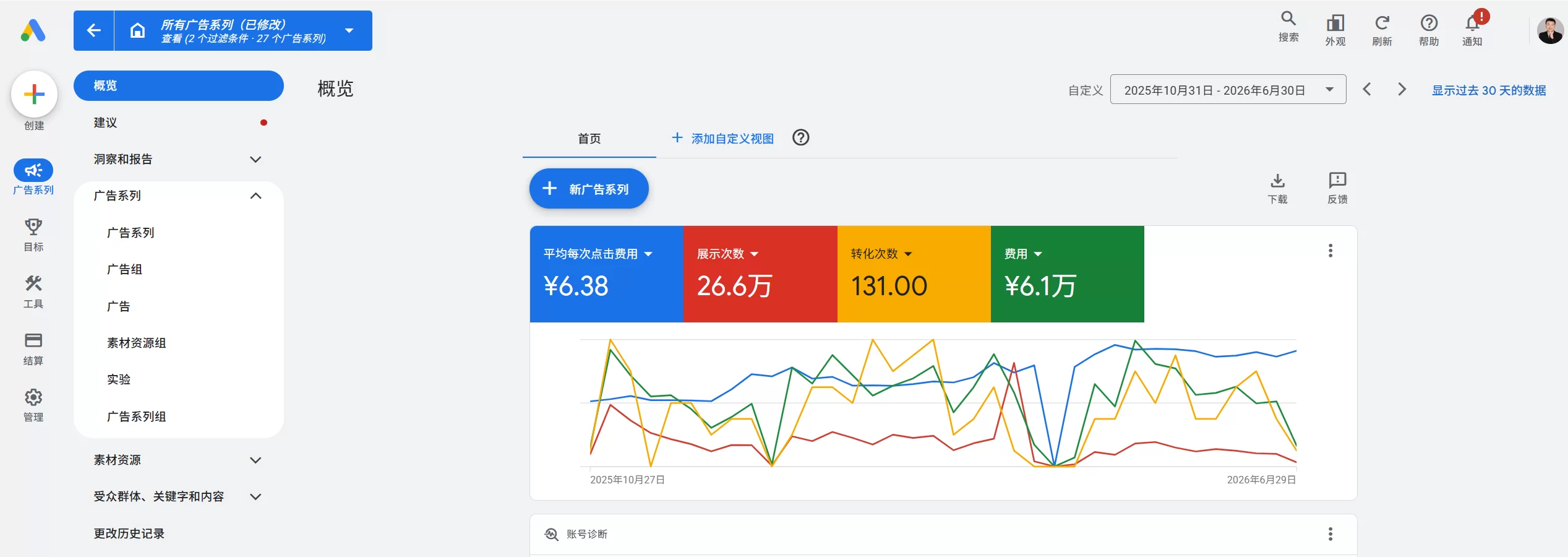This screenshot has height=557, width=1568.
Task: Go to next date range arrow
Action: [1402, 90]
